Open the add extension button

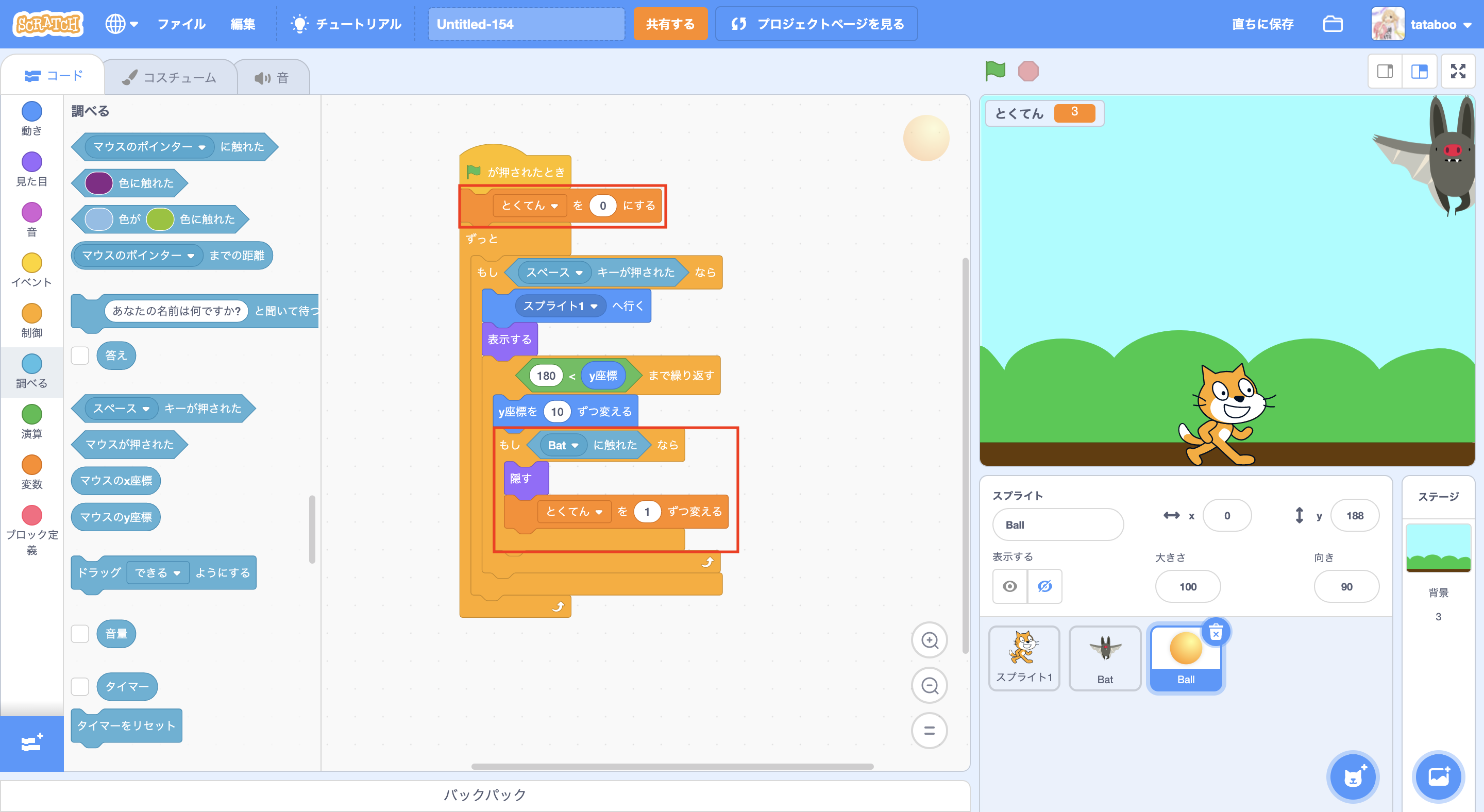[x=31, y=743]
